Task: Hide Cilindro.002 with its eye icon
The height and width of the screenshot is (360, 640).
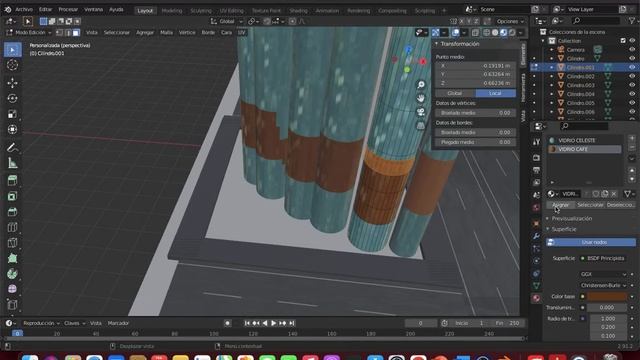Action: tap(632, 76)
